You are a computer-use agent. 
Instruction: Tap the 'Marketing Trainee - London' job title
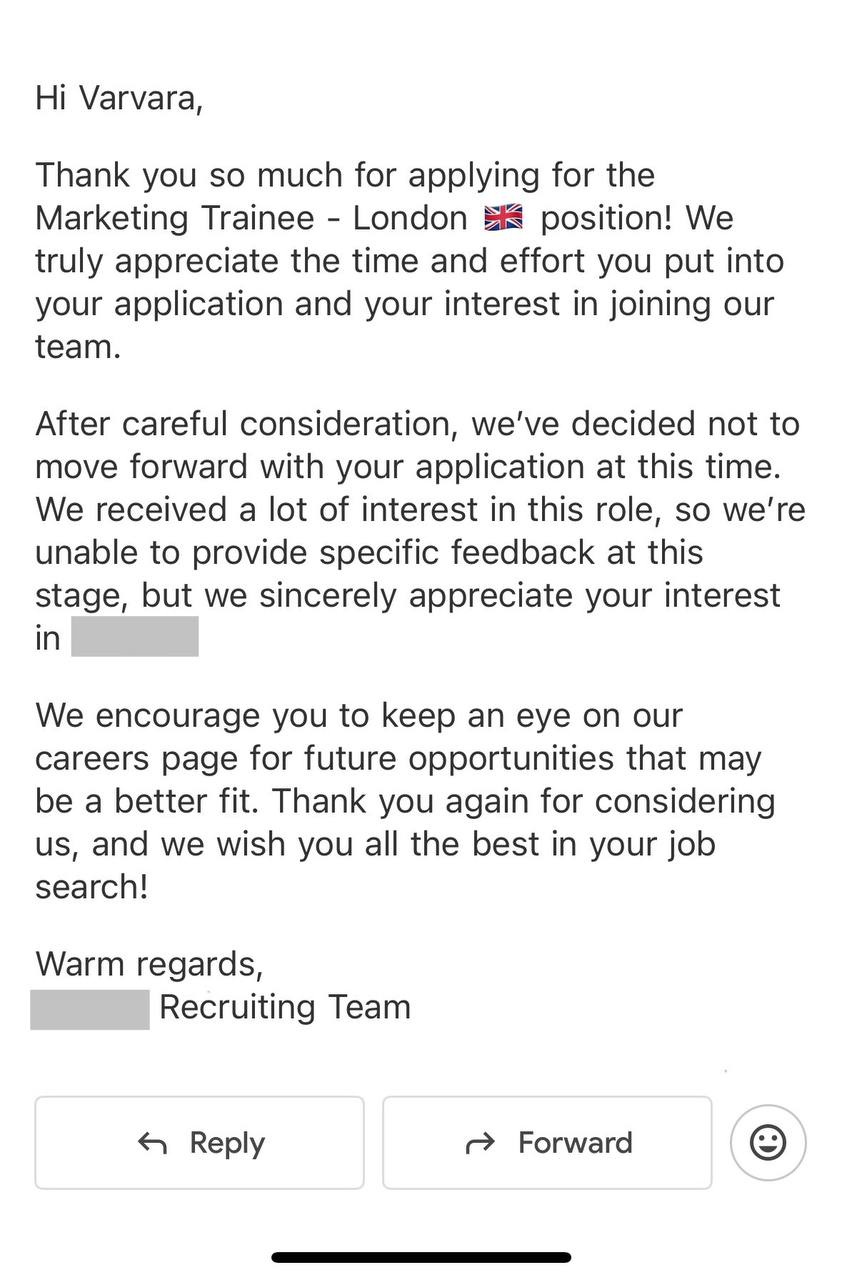tap(251, 218)
